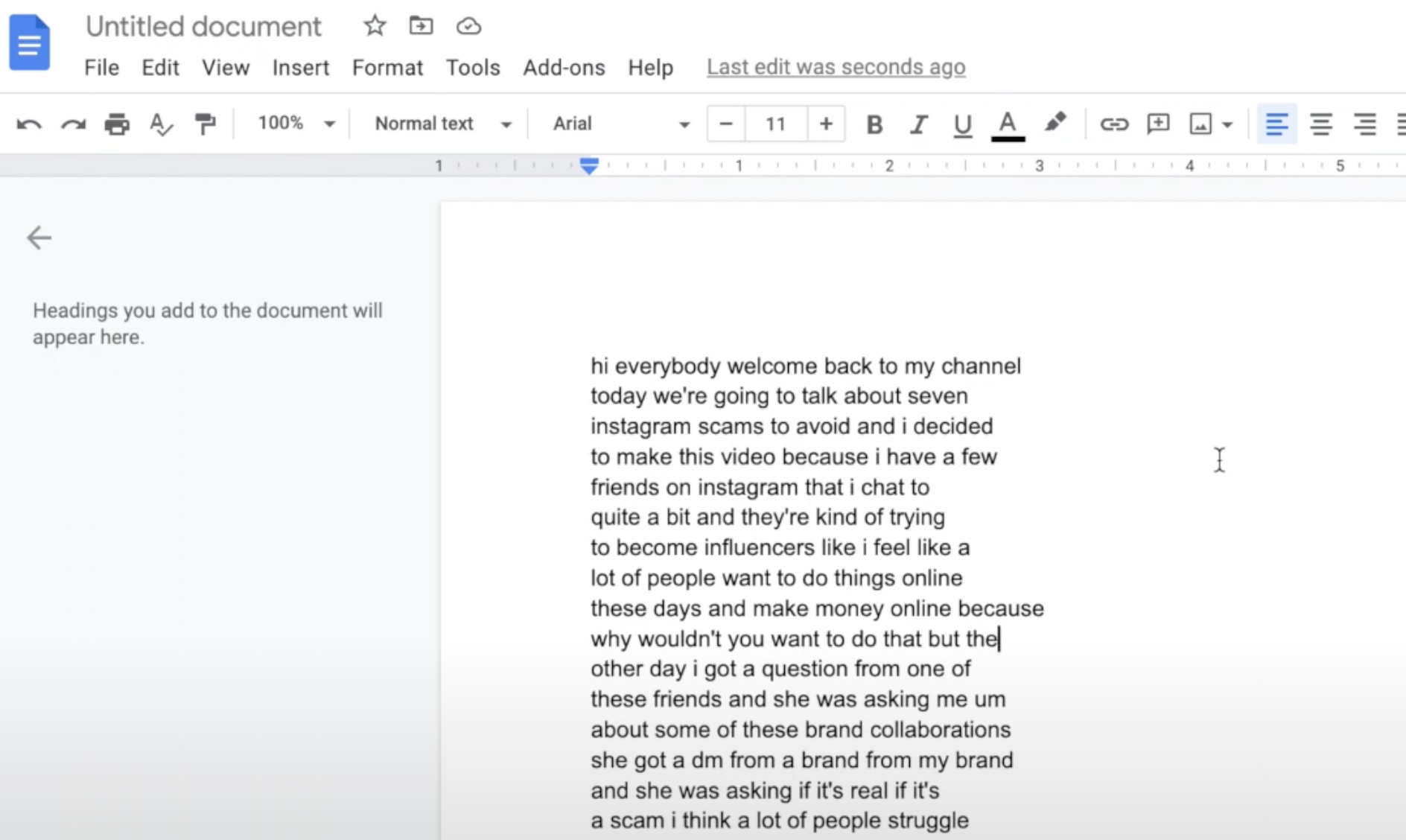Increase the font size with plus
This screenshot has height=840, width=1406.
pyautogui.click(x=826, y=124)
